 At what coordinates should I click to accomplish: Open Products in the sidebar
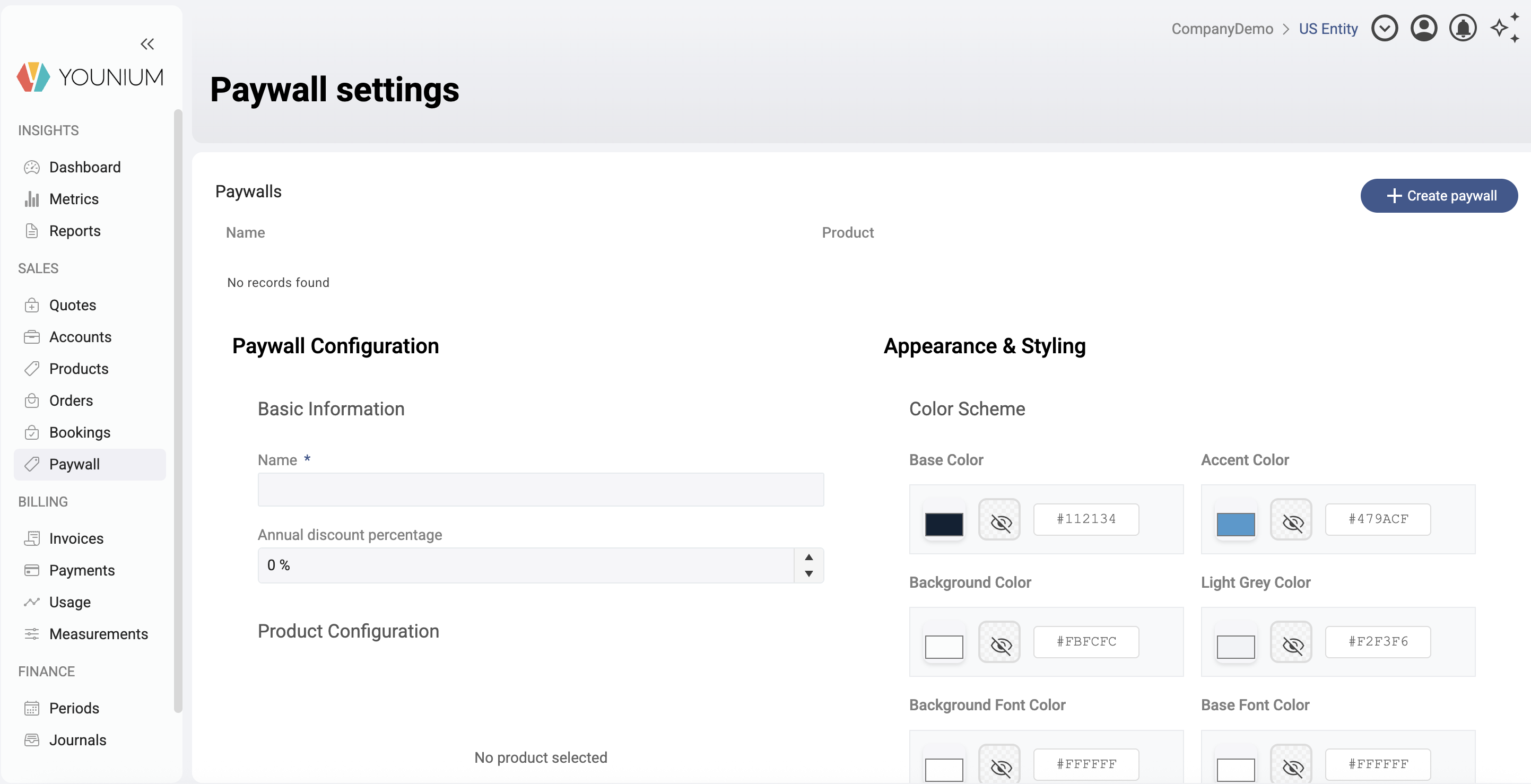pos(79,369)
